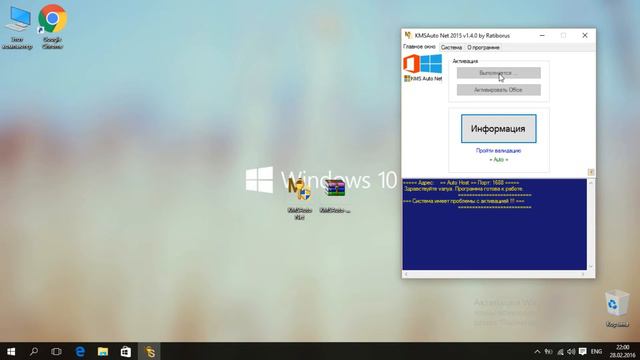Click the console scrollbar down arrow
Image resolution: width=640 pixels, height=360 pixels.
click(591, 267)
